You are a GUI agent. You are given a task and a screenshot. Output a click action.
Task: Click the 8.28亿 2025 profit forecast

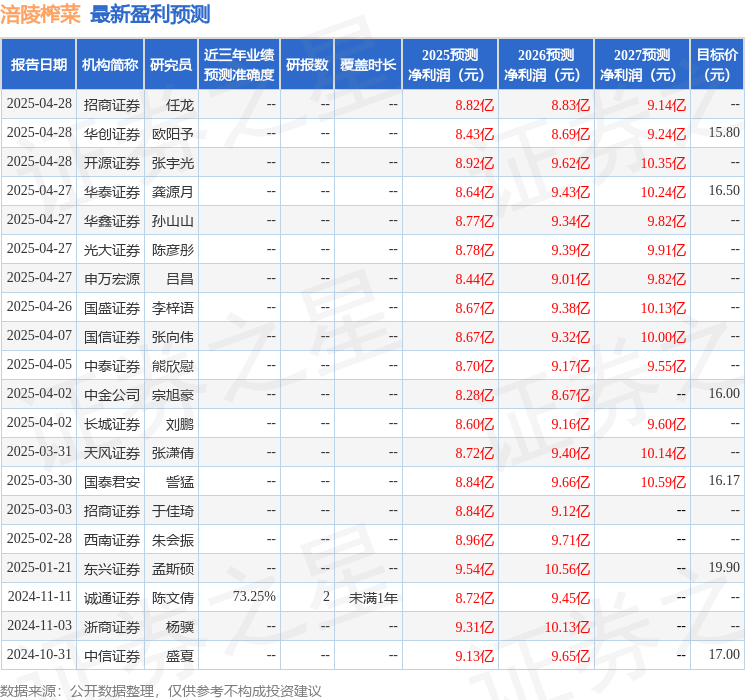pyautogui.click(x=474, y=395)
